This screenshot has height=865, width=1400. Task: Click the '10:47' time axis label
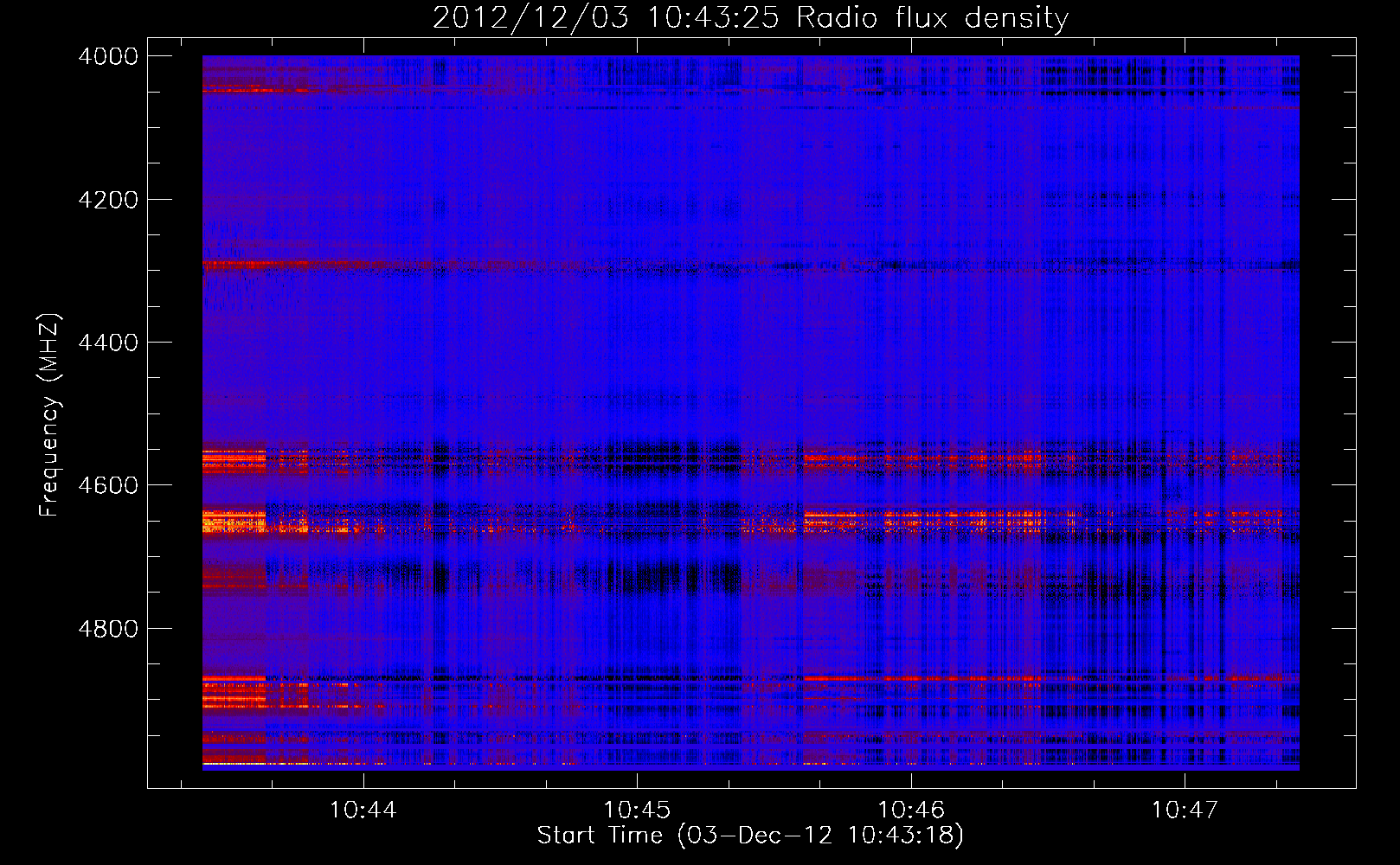coord(1185,811)
